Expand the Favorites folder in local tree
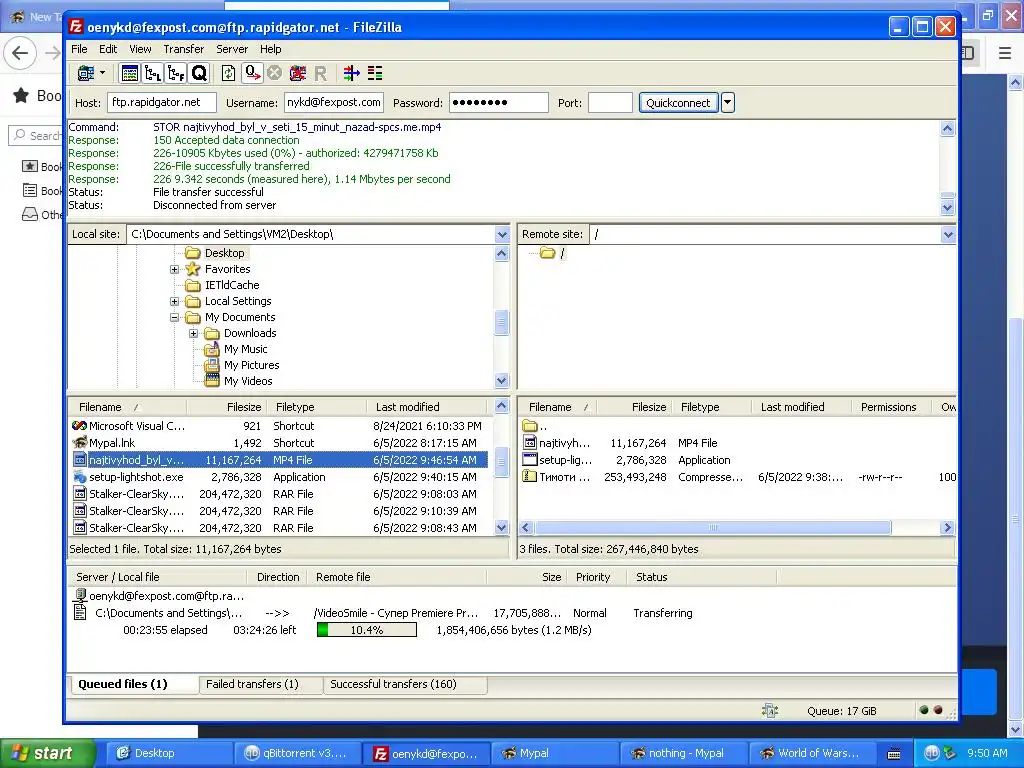This screenshot has width=1024, height=768. click(x=174, y=269)
